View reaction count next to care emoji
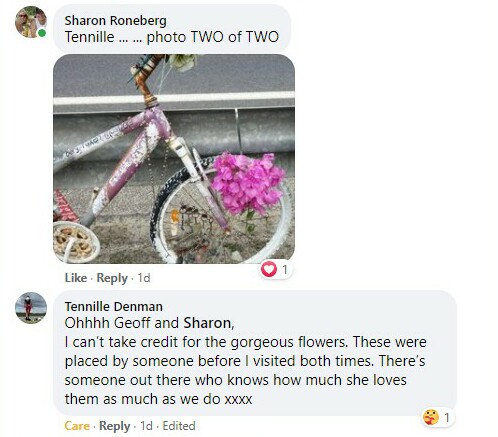498x437 pixels. click(447, 417)
